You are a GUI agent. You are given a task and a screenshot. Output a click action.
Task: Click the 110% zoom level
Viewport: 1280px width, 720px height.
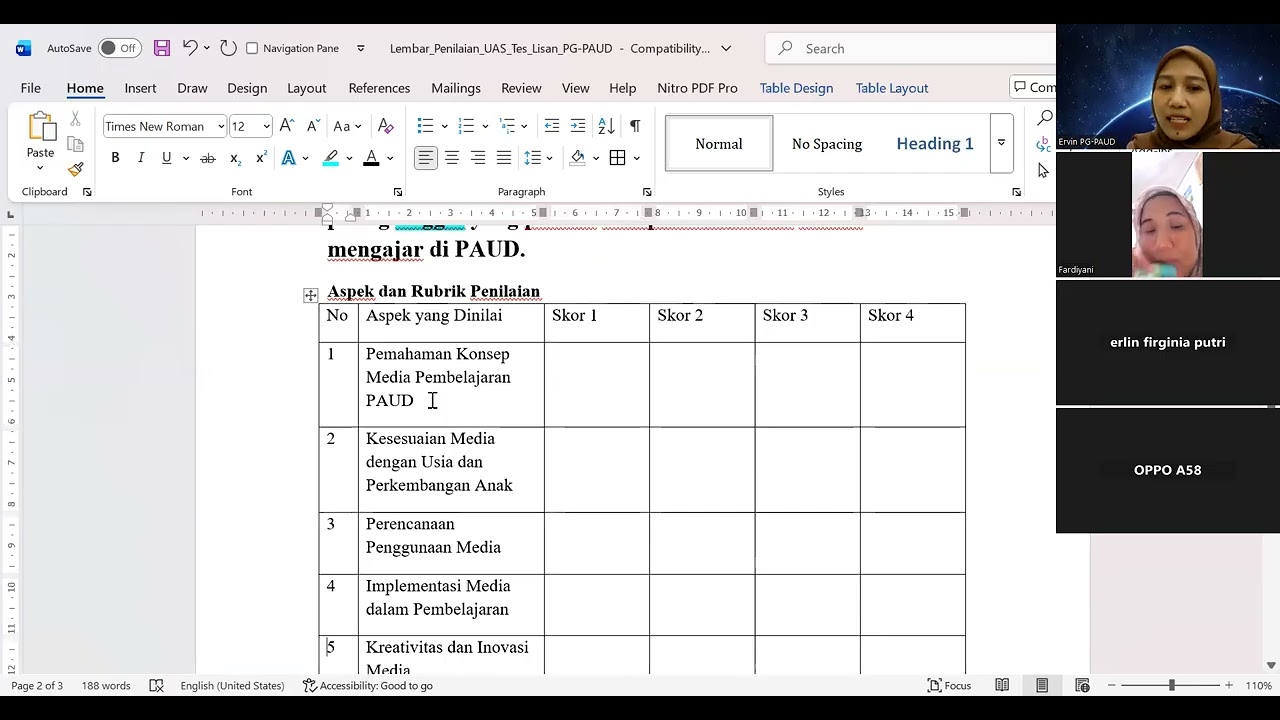tap(1258, 685)
